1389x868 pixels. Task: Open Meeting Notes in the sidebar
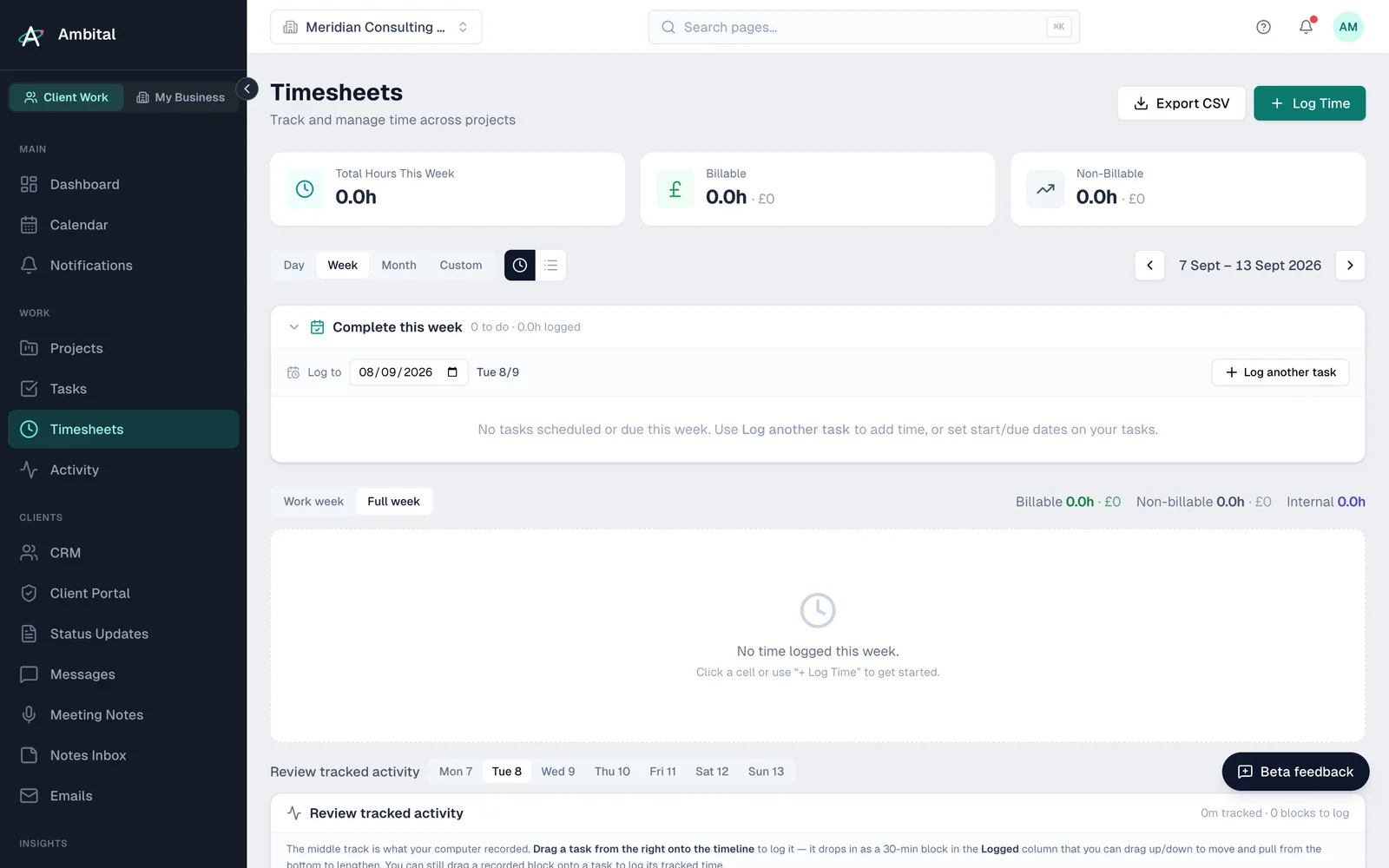(x=123, y=715)
